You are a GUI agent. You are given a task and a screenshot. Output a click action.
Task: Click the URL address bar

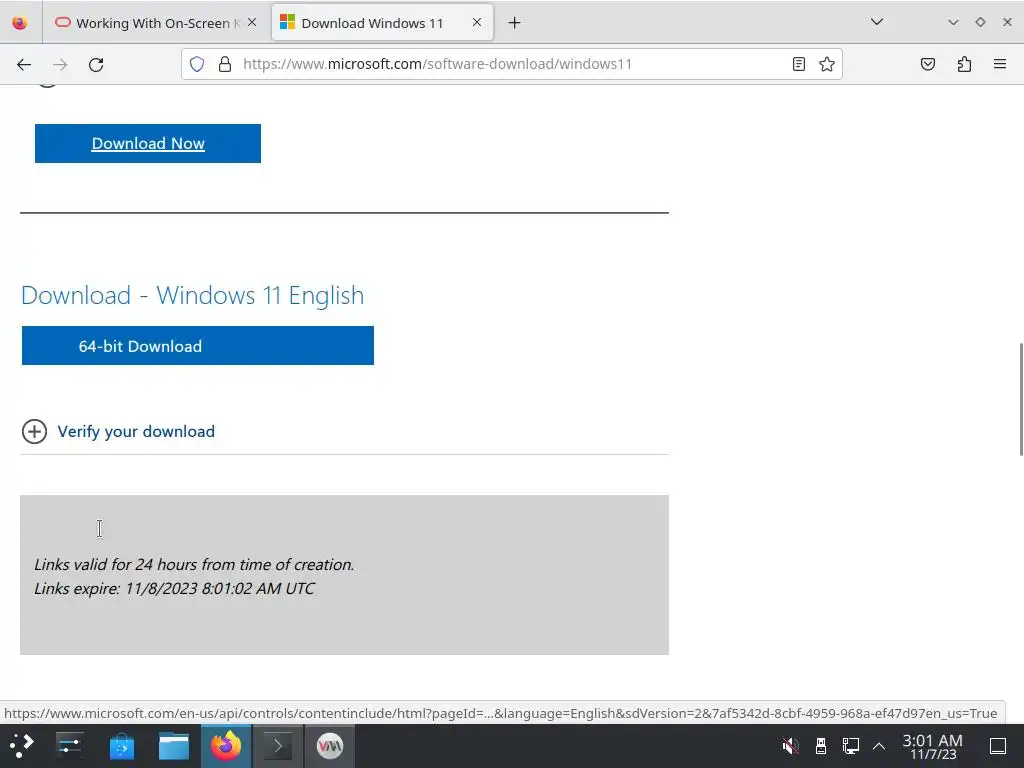(513, 64)
